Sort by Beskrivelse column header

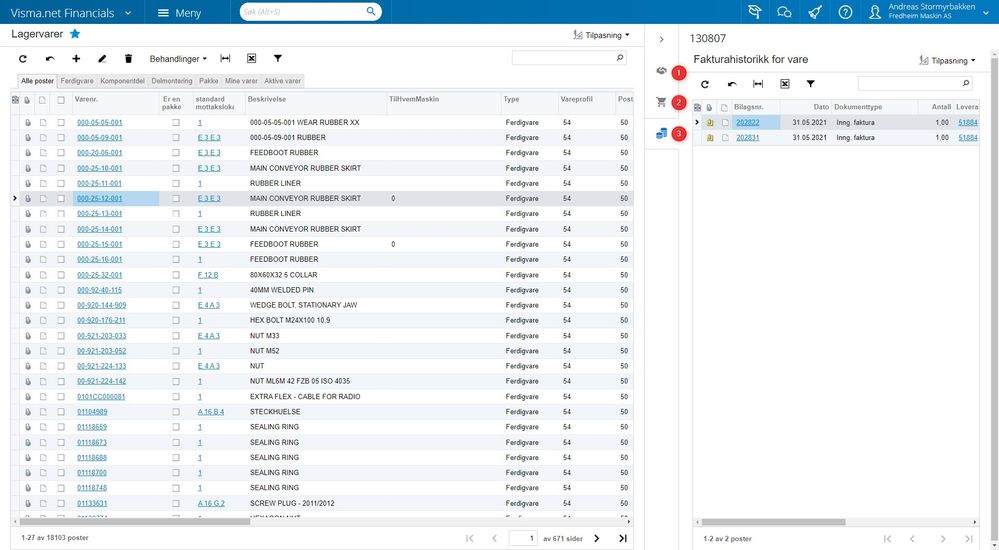tap(267, 99)
